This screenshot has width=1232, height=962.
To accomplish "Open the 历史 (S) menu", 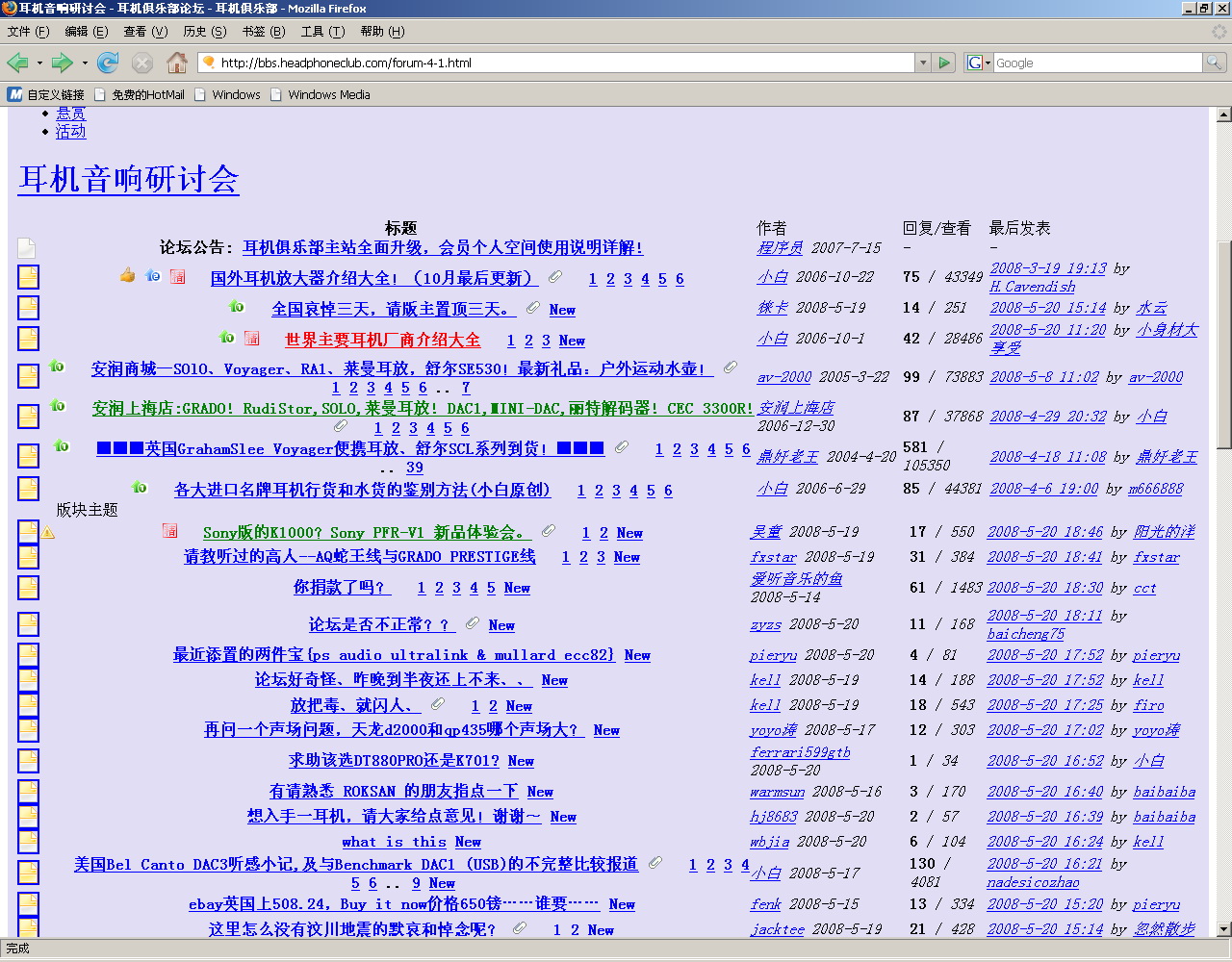I will (x=205, y=32).
